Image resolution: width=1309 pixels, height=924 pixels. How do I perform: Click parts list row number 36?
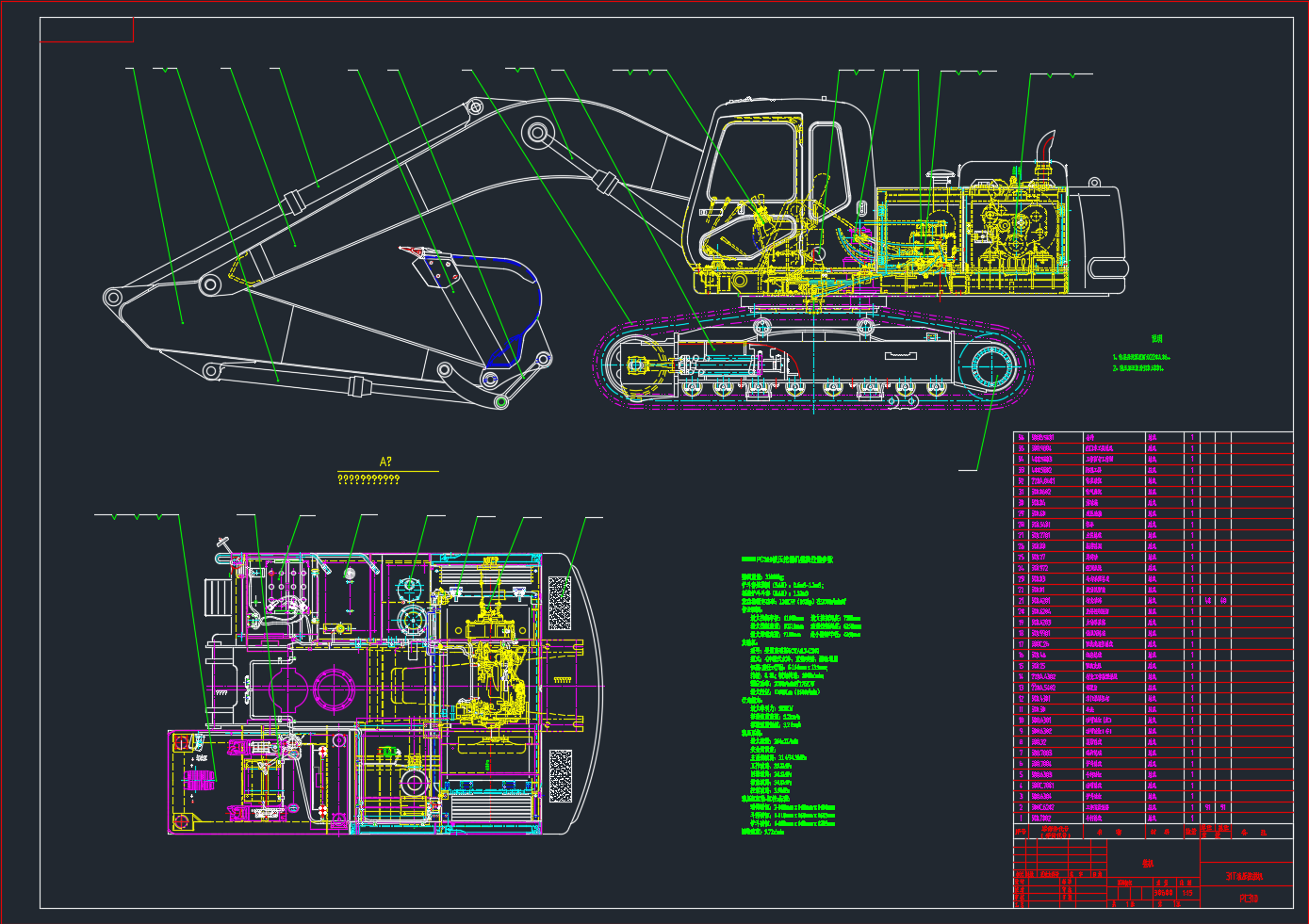point(1020,438)
